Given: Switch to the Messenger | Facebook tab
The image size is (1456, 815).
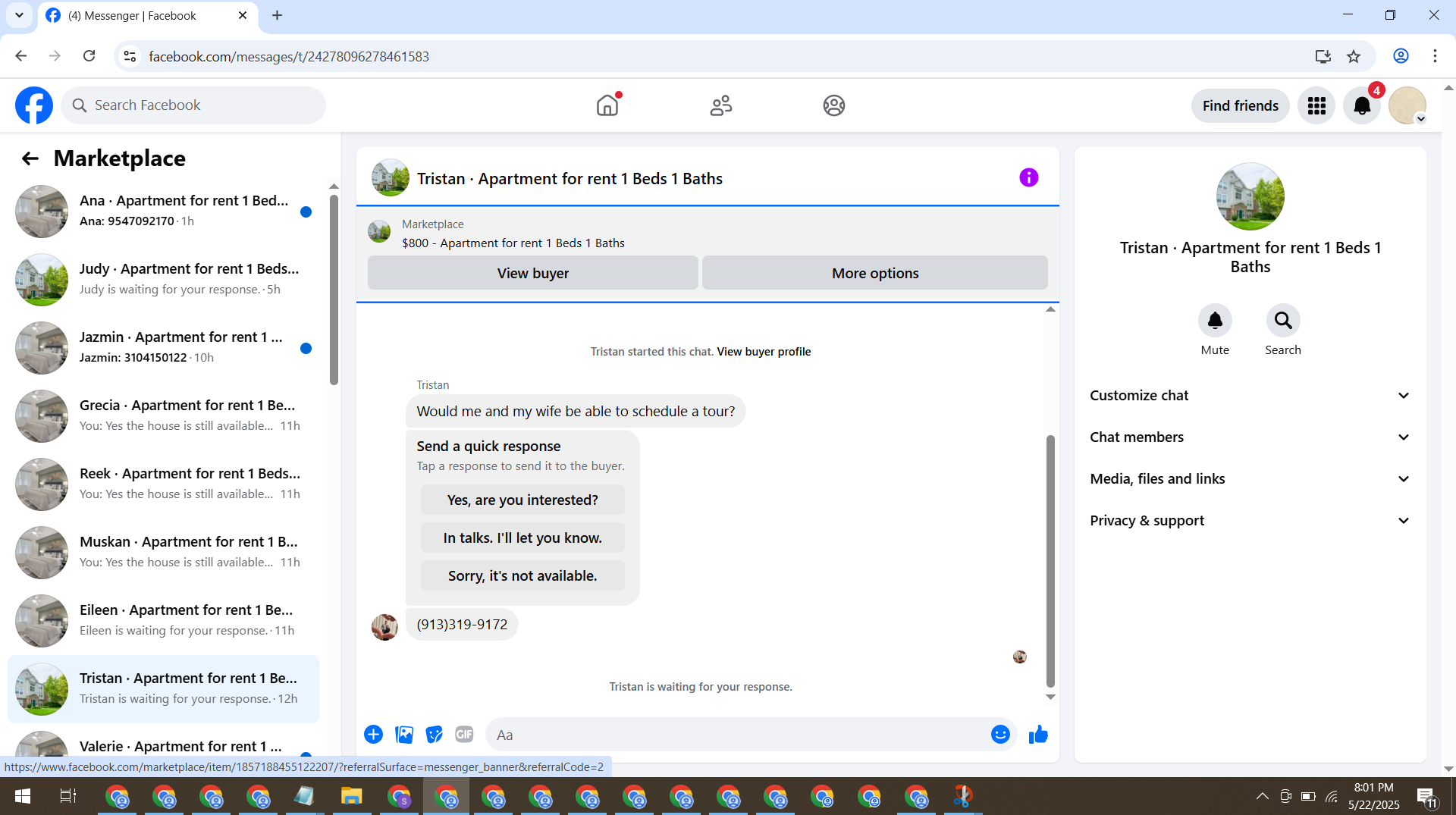Looking at the screenshot, I should (147, 16).
